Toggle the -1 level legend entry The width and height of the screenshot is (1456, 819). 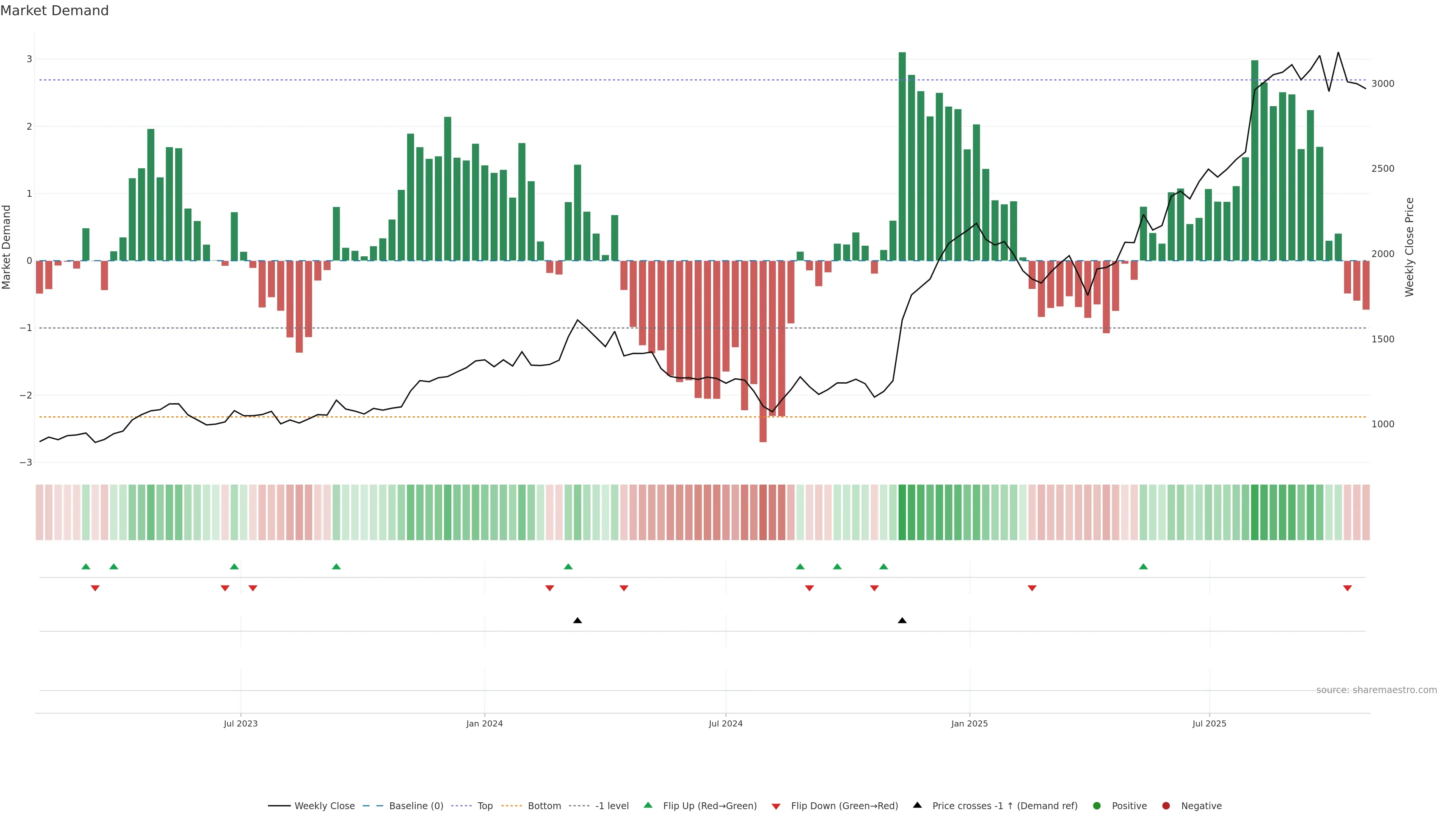pyautogui.click(x=612, y=806)
